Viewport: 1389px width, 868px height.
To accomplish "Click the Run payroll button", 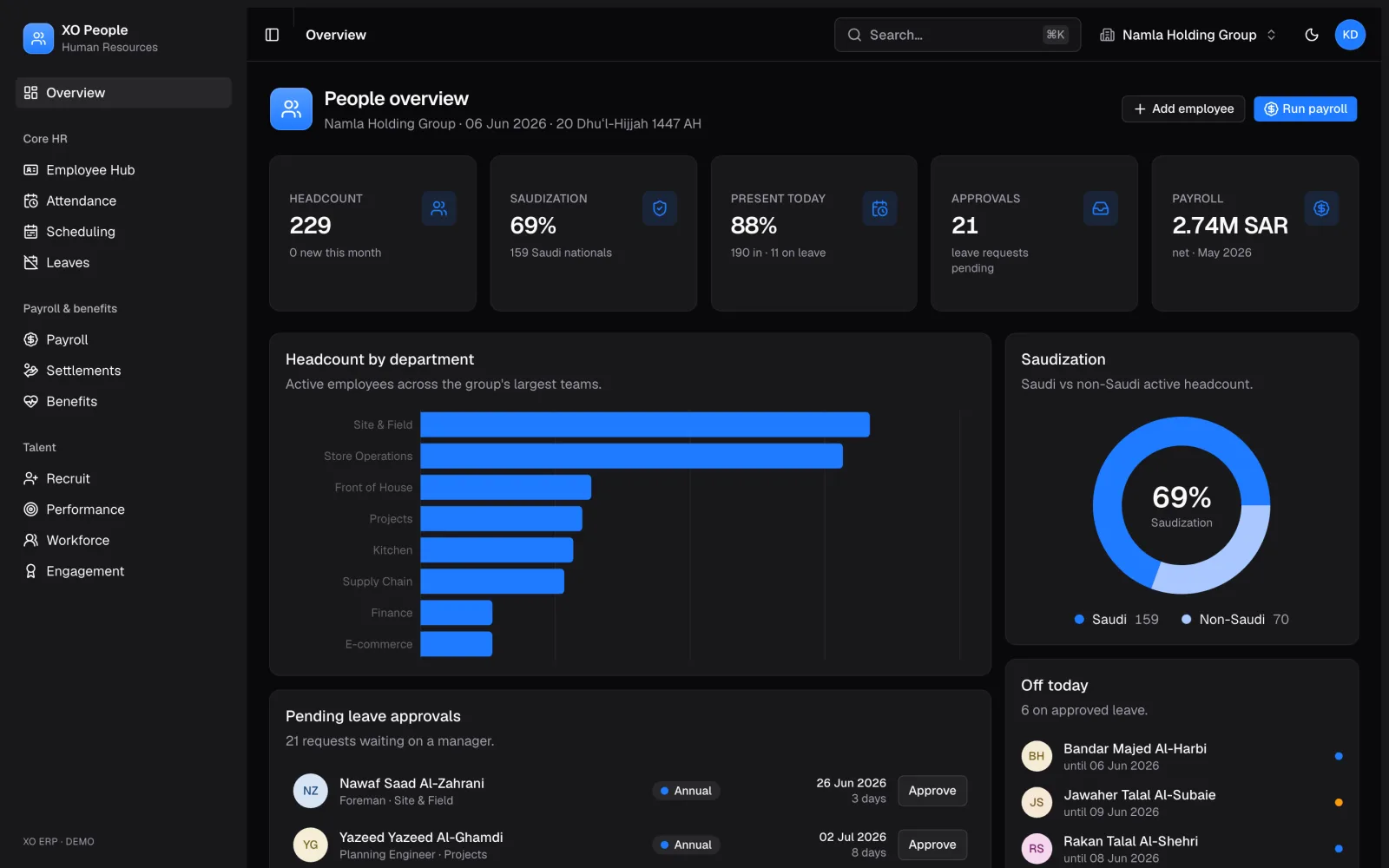I will tap(1305, 108).
